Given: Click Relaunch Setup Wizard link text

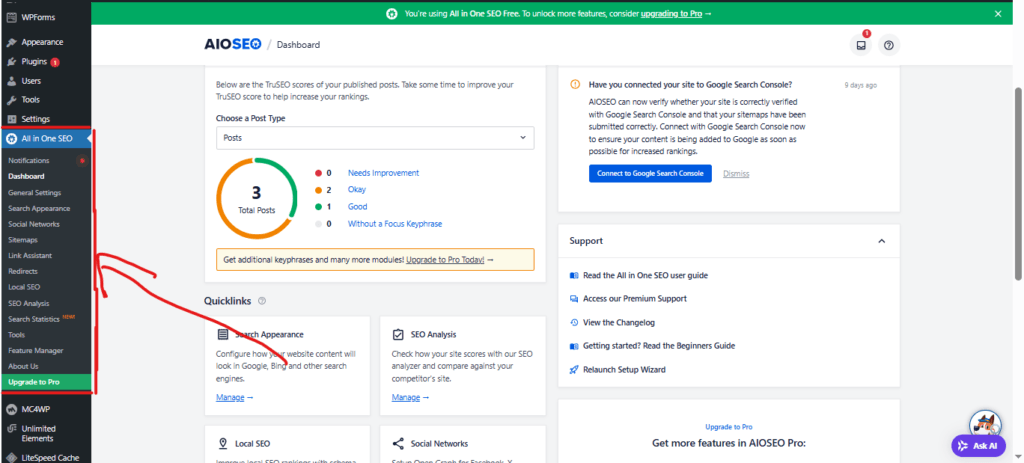Looking at the screenshot, I should pyautogui.click(x=624, y=370).
